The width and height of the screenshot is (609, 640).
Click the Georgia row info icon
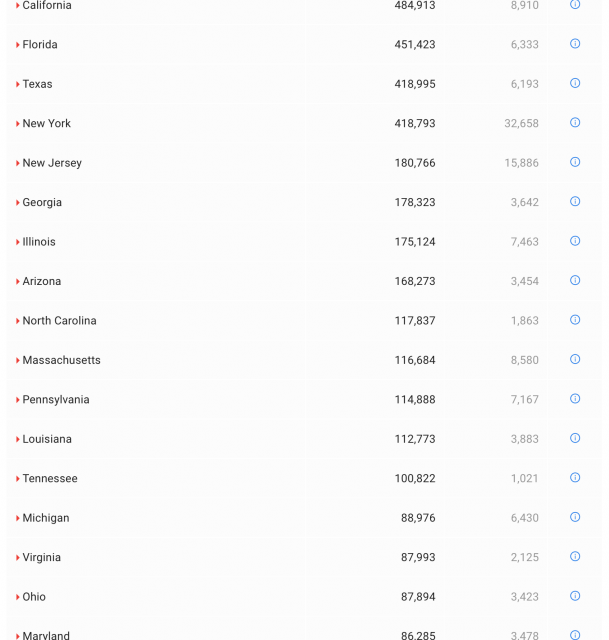pos(575,201)
